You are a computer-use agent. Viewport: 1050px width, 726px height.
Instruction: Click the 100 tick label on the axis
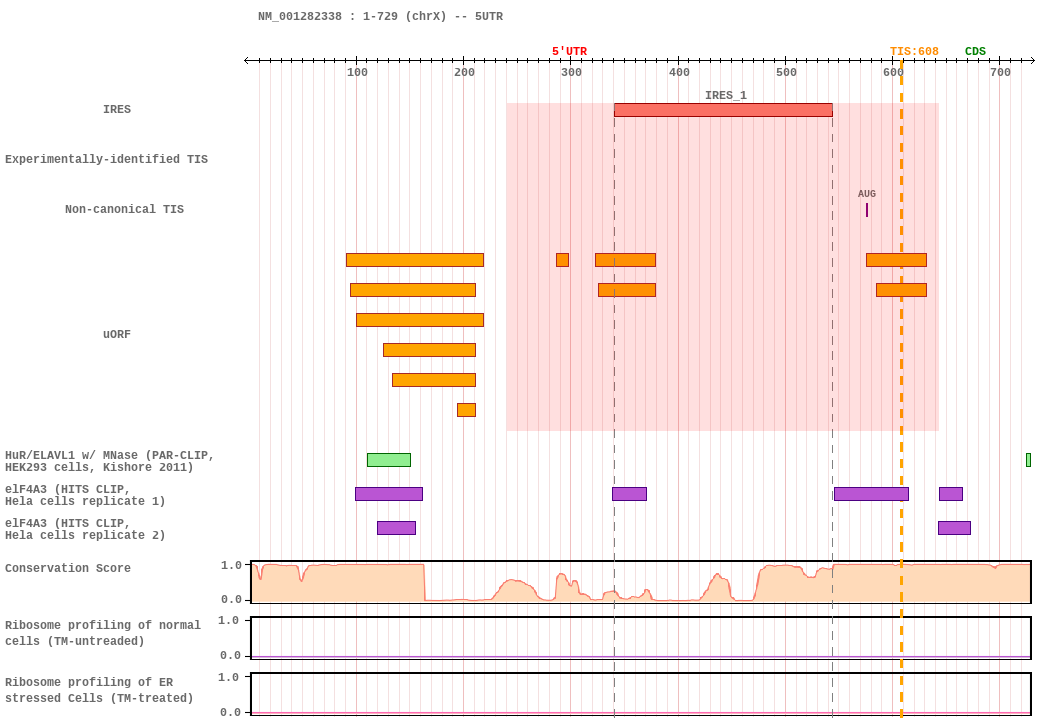click(357, 72)
